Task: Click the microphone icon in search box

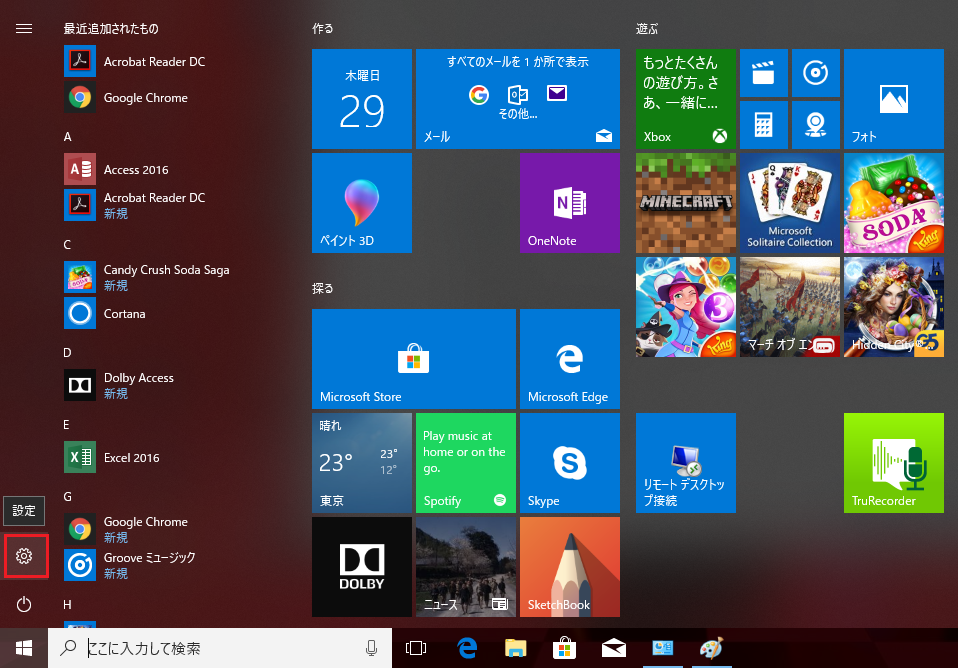Action: 371,648
